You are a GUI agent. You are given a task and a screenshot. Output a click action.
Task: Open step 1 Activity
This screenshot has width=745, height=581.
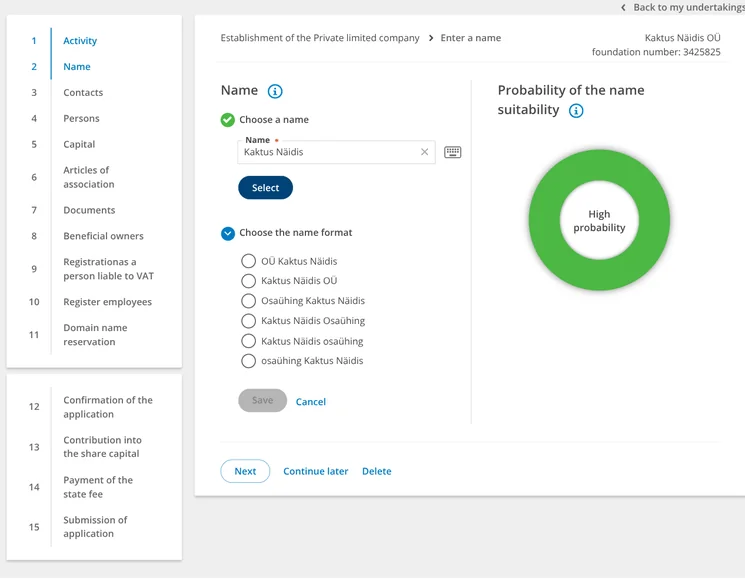pos(80,41)
